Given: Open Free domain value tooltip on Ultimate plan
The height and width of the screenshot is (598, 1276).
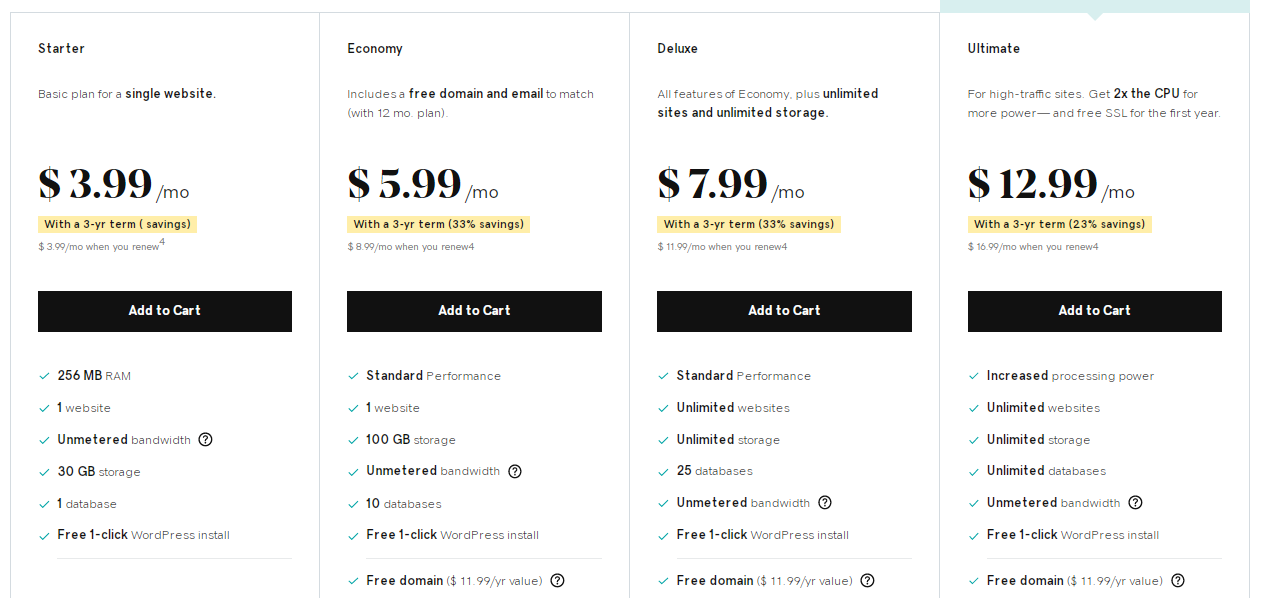Looking at the screenshot, I should point(1177,580).
